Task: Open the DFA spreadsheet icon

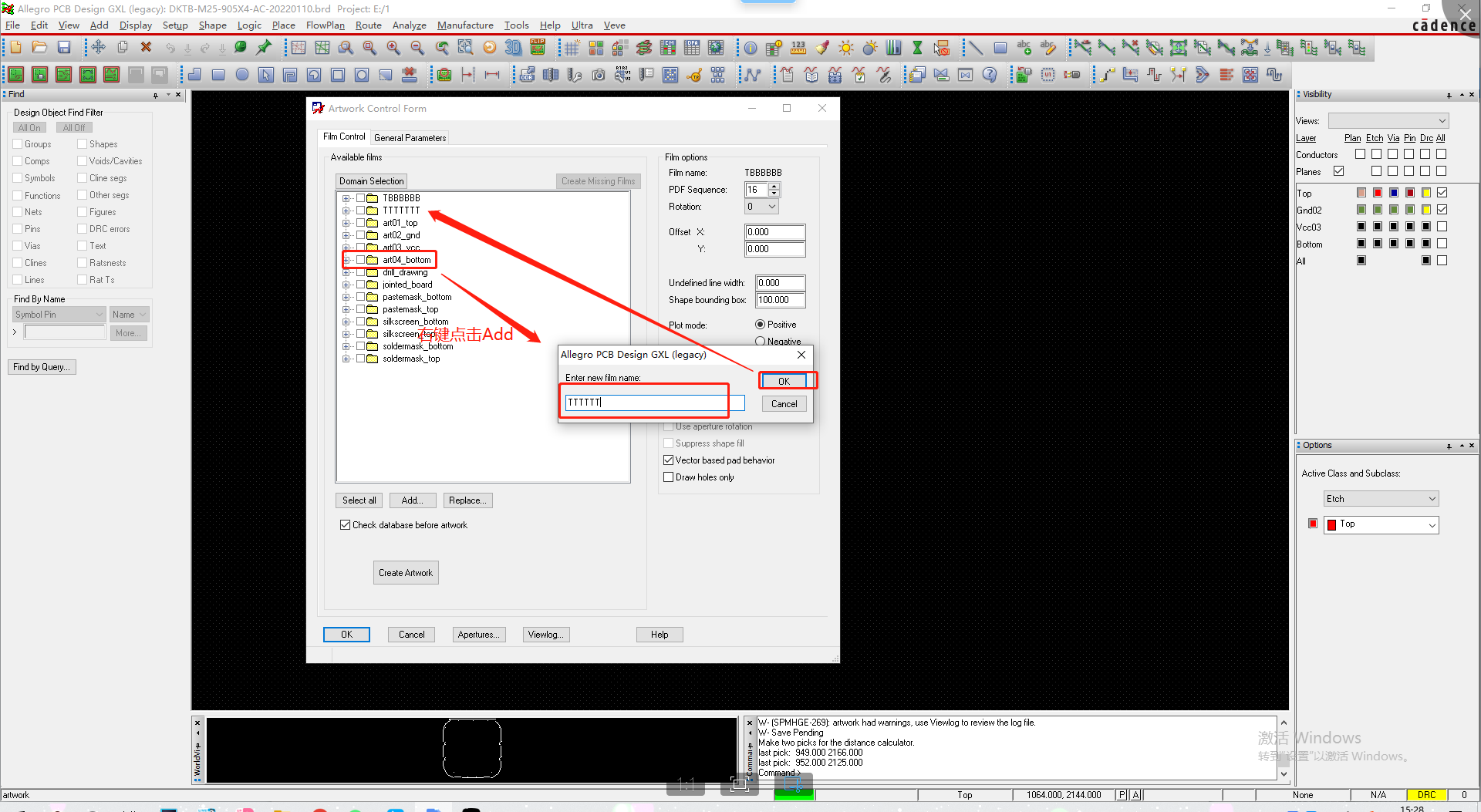Action: [x=692, y=48]
